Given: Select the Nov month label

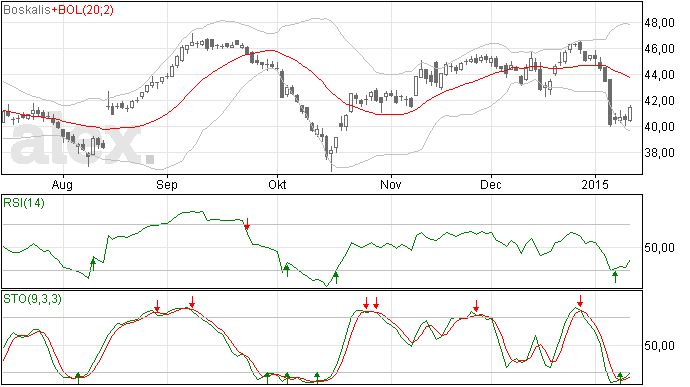Looking at the screenshot, I should point(391,184).
